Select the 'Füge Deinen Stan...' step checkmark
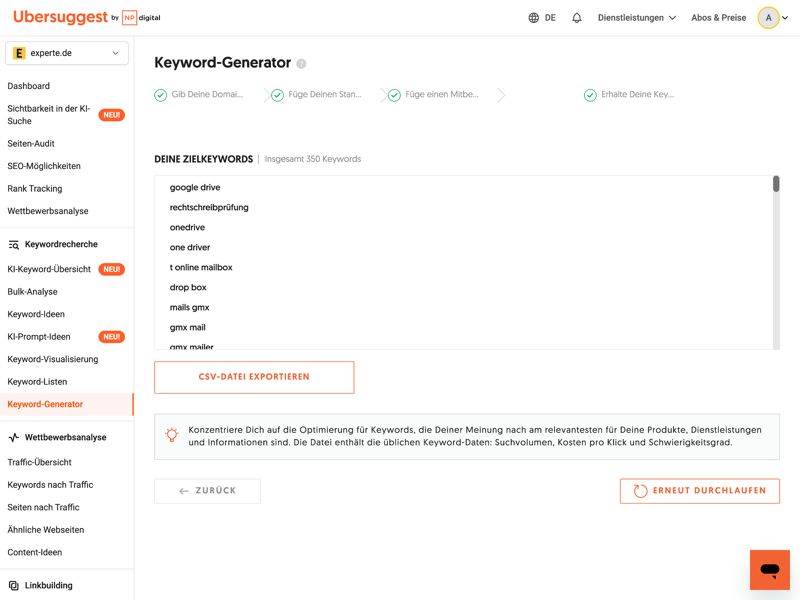Screen dimensions: 800x600 pos(278,95)
